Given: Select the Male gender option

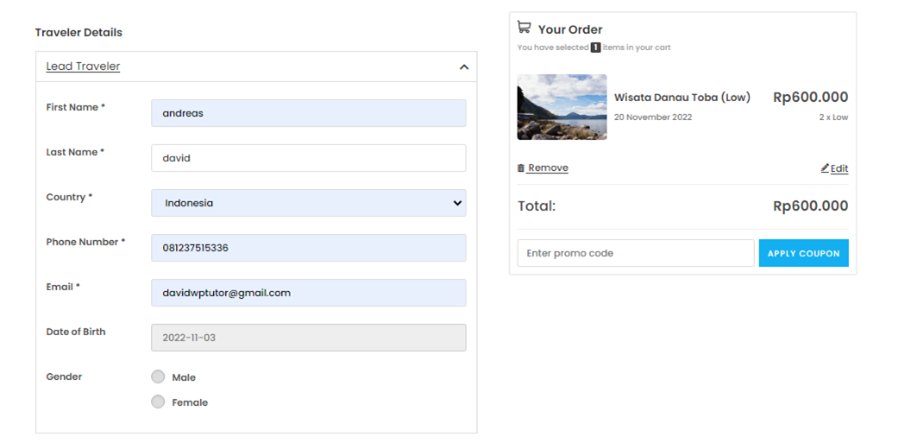Looking at the screenshot, I should click(158, 377).
